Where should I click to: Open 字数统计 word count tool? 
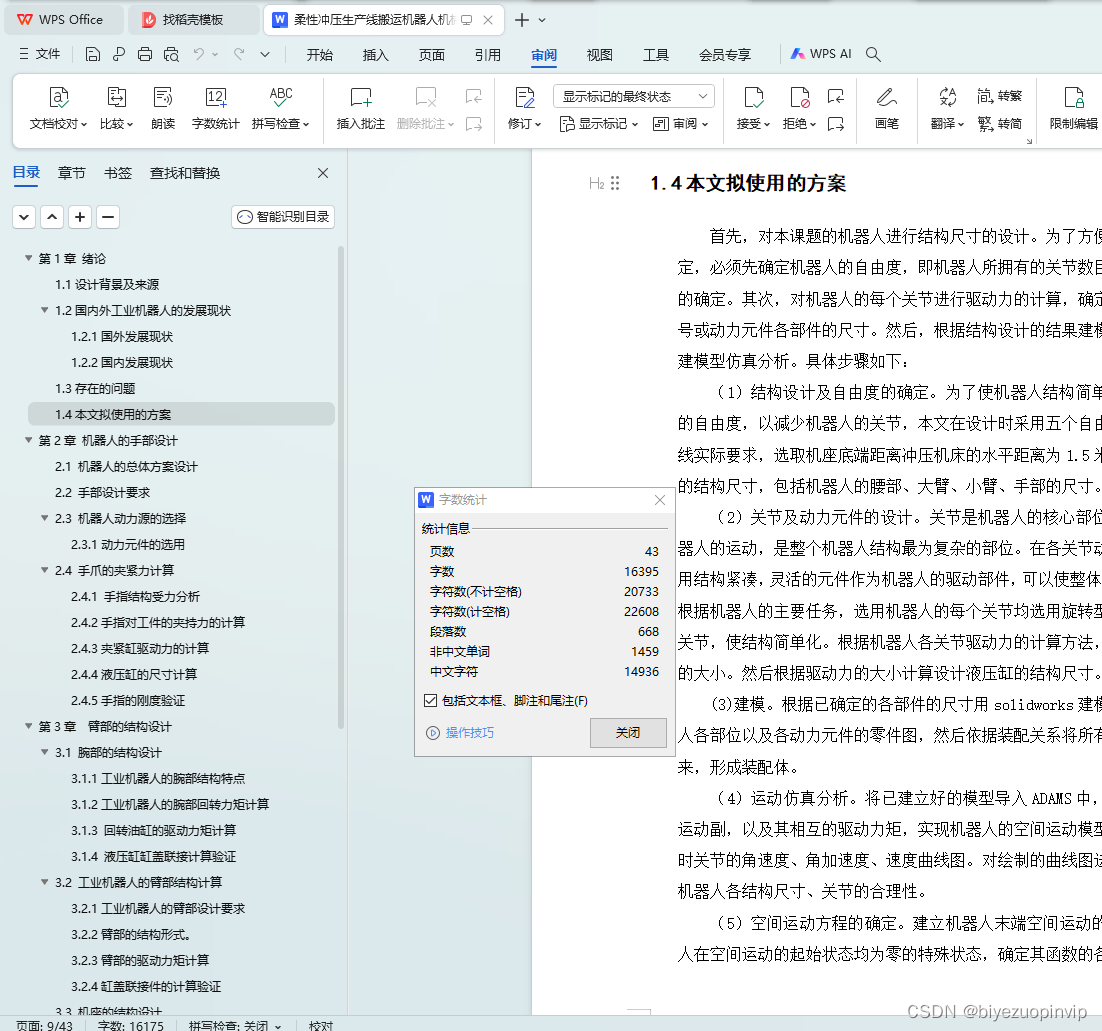(216, 108)
